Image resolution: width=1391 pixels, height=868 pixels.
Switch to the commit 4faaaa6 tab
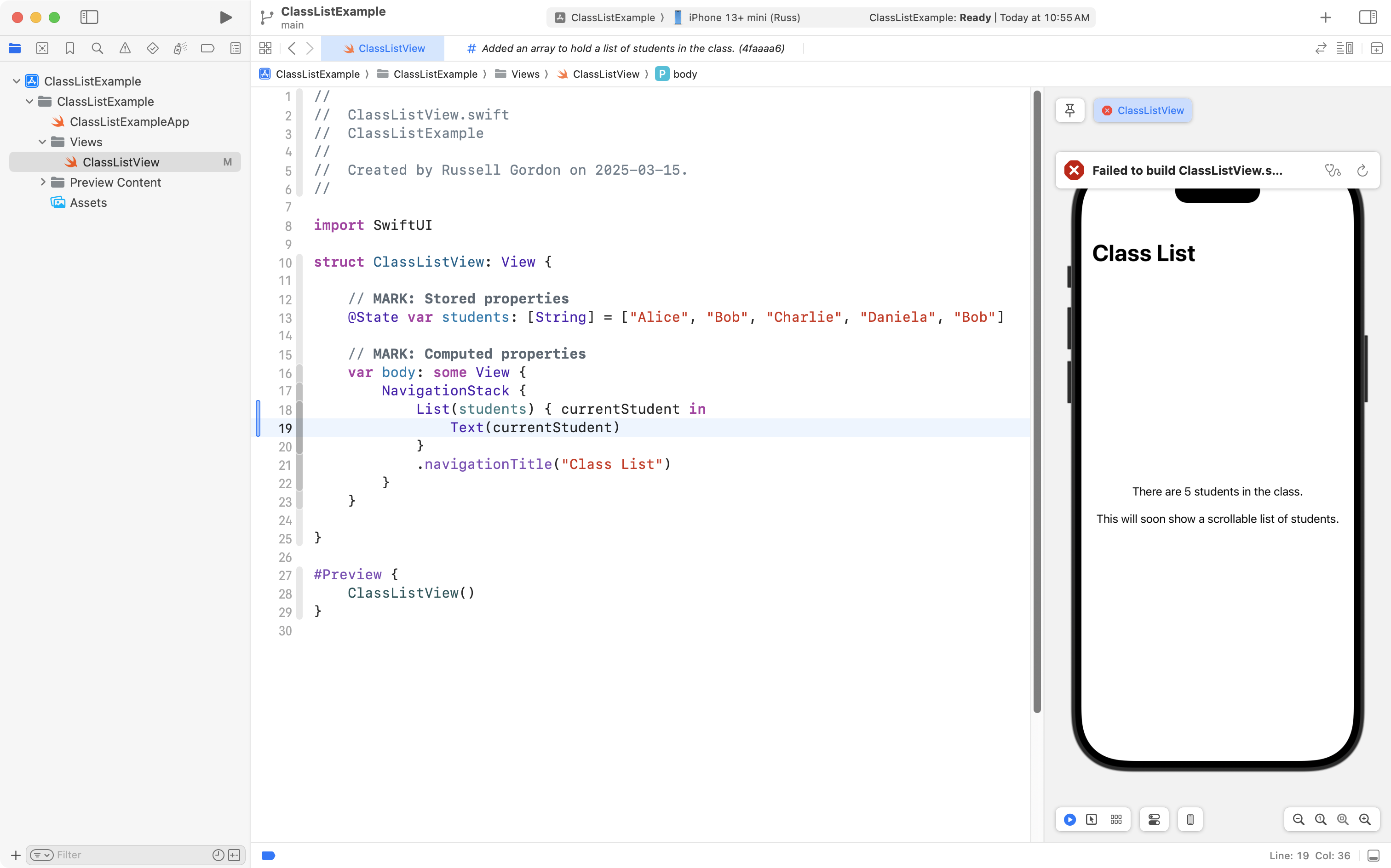tap(626, 49)
